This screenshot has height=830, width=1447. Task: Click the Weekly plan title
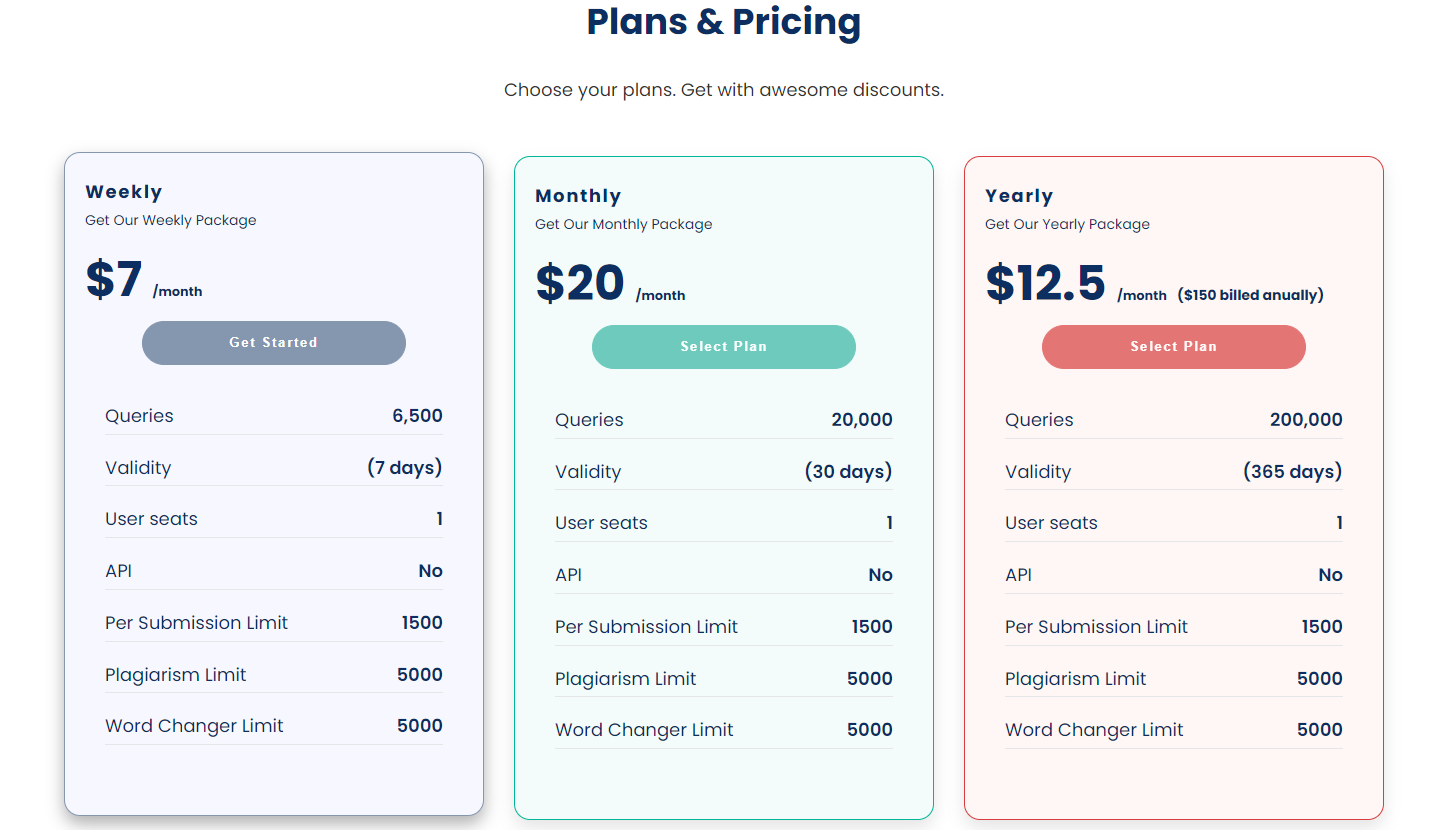[124, 192]
